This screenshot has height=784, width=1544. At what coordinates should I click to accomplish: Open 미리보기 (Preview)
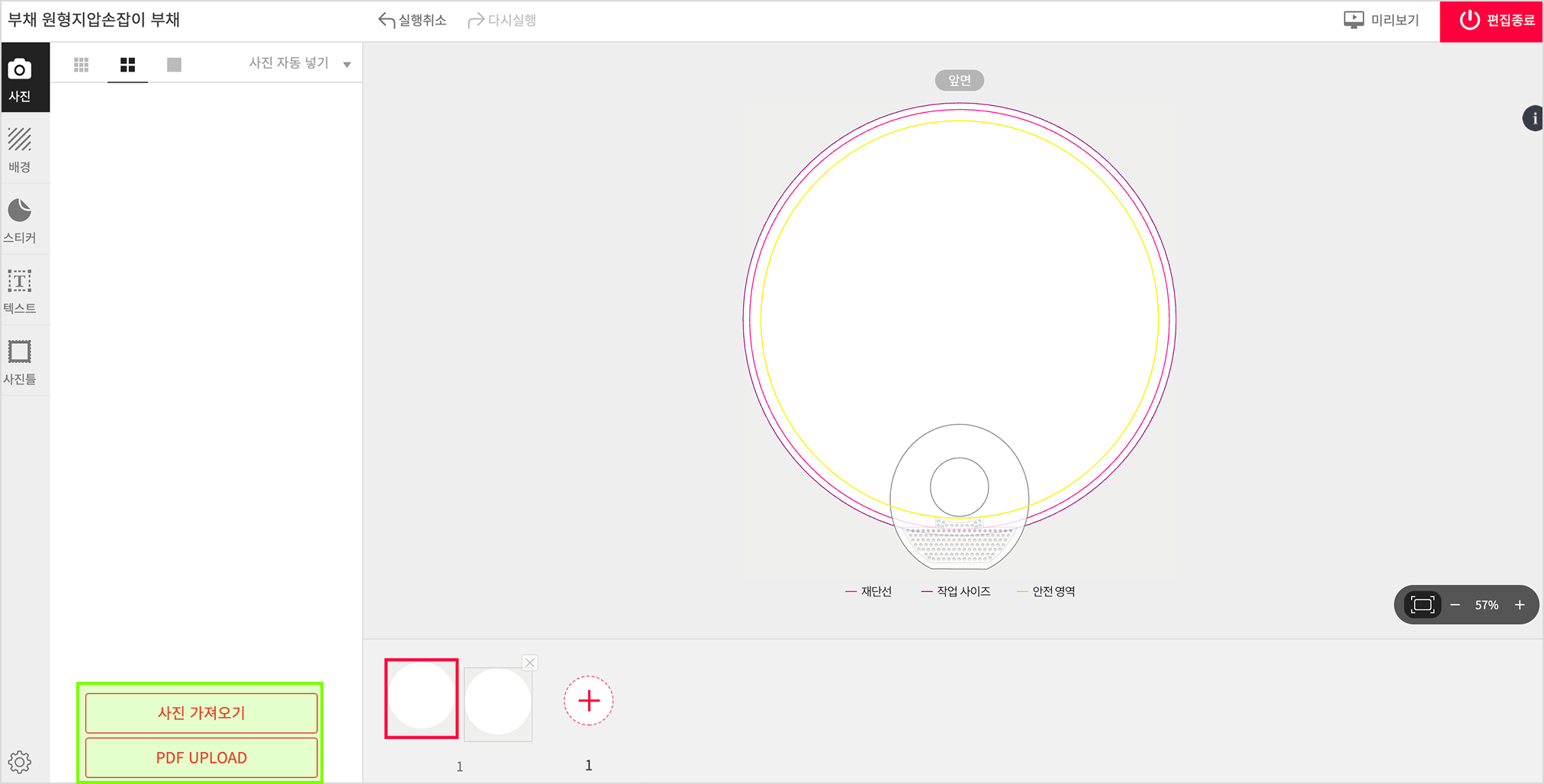tap(1382, 21)
